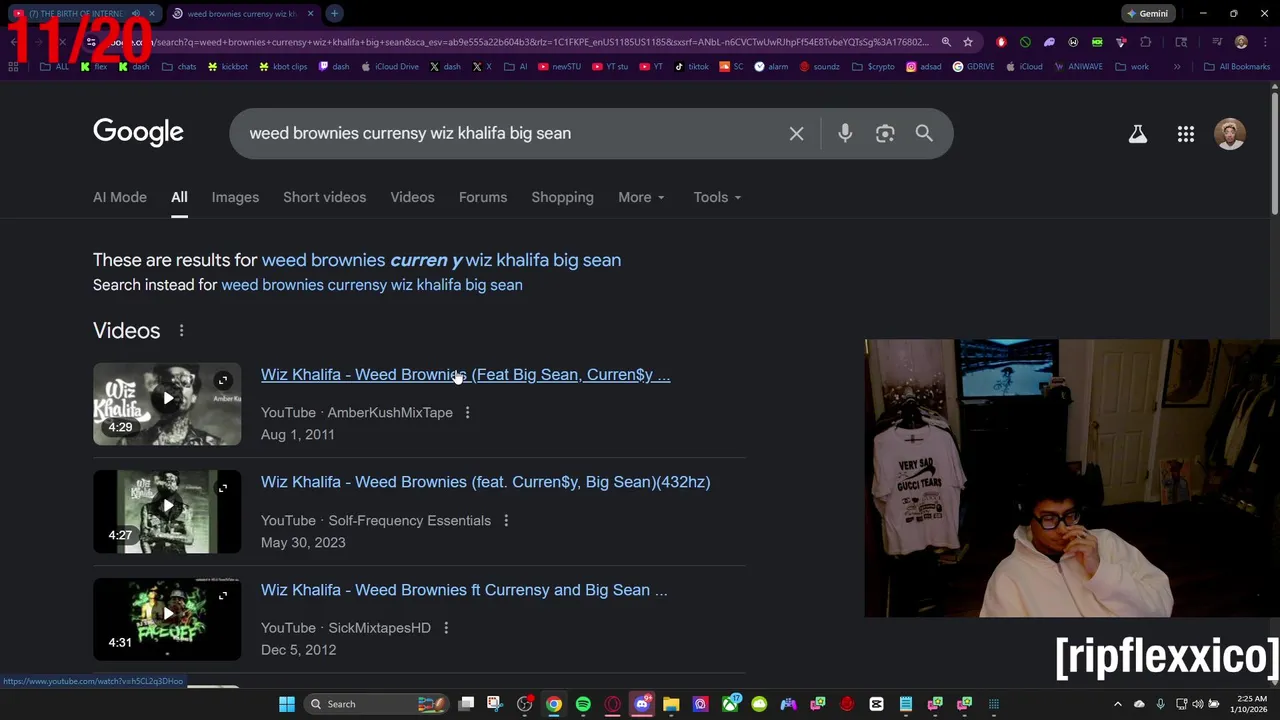Open the Google apps grid
The height and width of the screenshot is (720, 1280).
pos(1186,134)
